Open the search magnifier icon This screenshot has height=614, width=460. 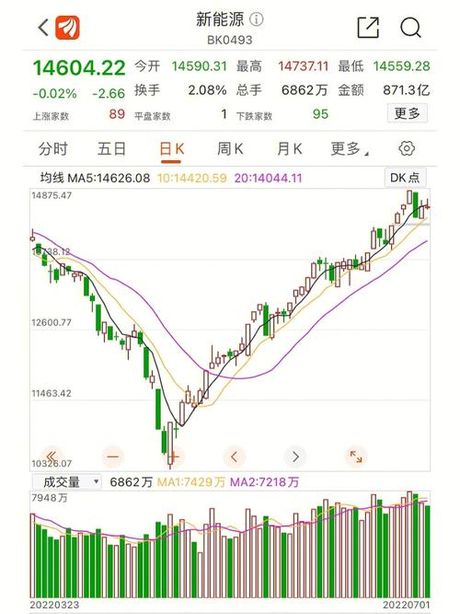pyautogui.click(x=411, y=28)
